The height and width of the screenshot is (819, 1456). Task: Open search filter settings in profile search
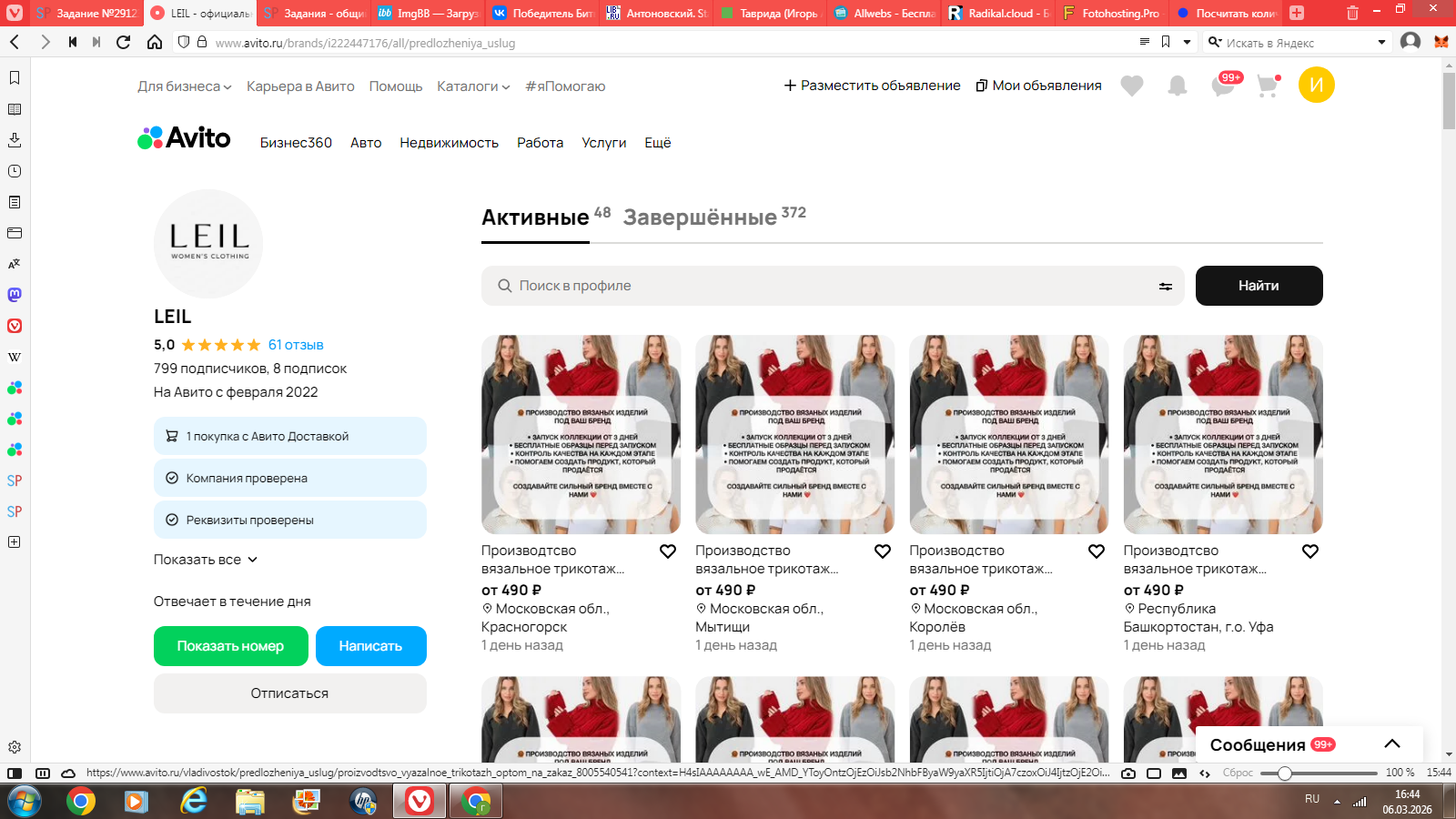point(1166,286)
